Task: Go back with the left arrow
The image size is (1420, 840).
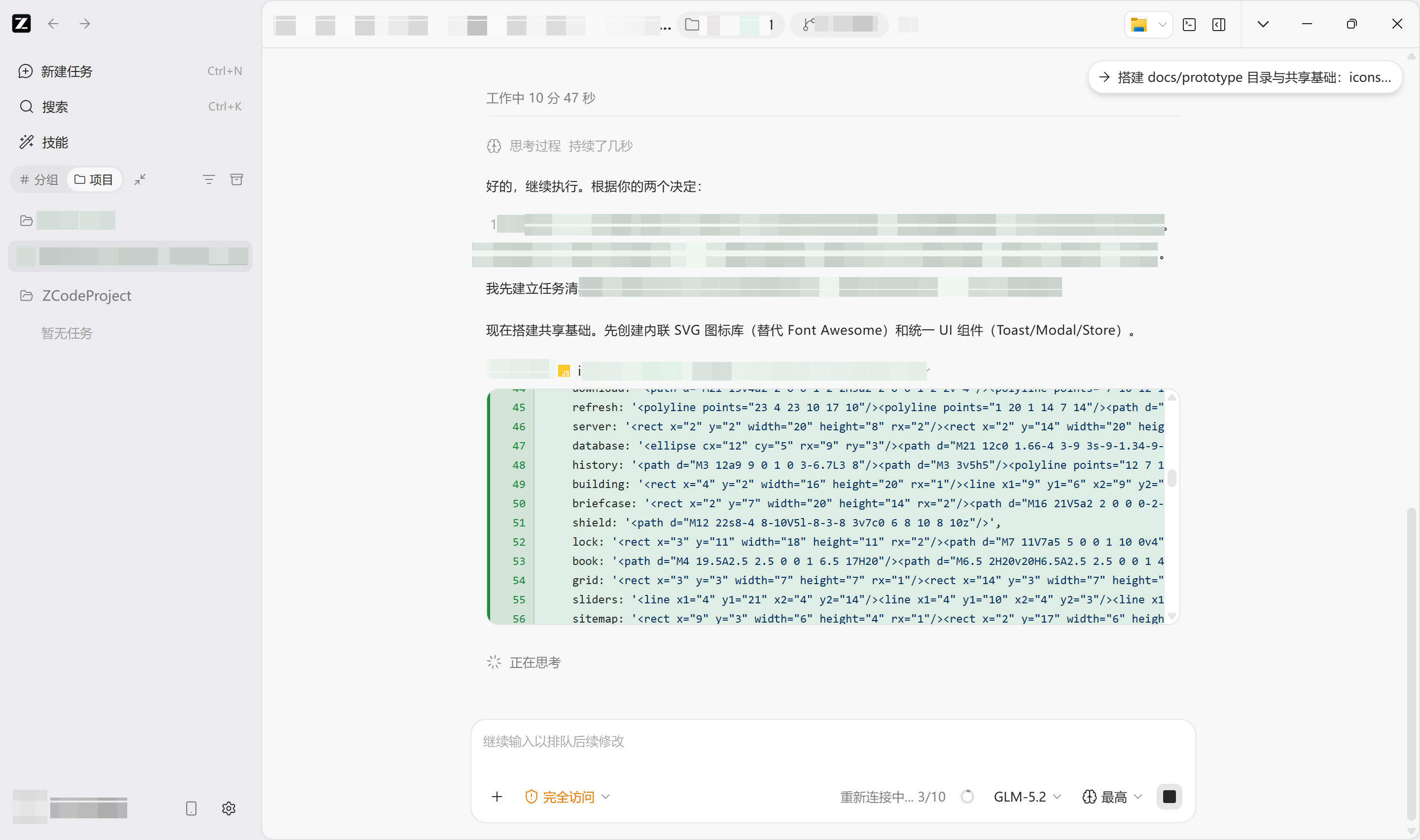Action: point(53,24)
